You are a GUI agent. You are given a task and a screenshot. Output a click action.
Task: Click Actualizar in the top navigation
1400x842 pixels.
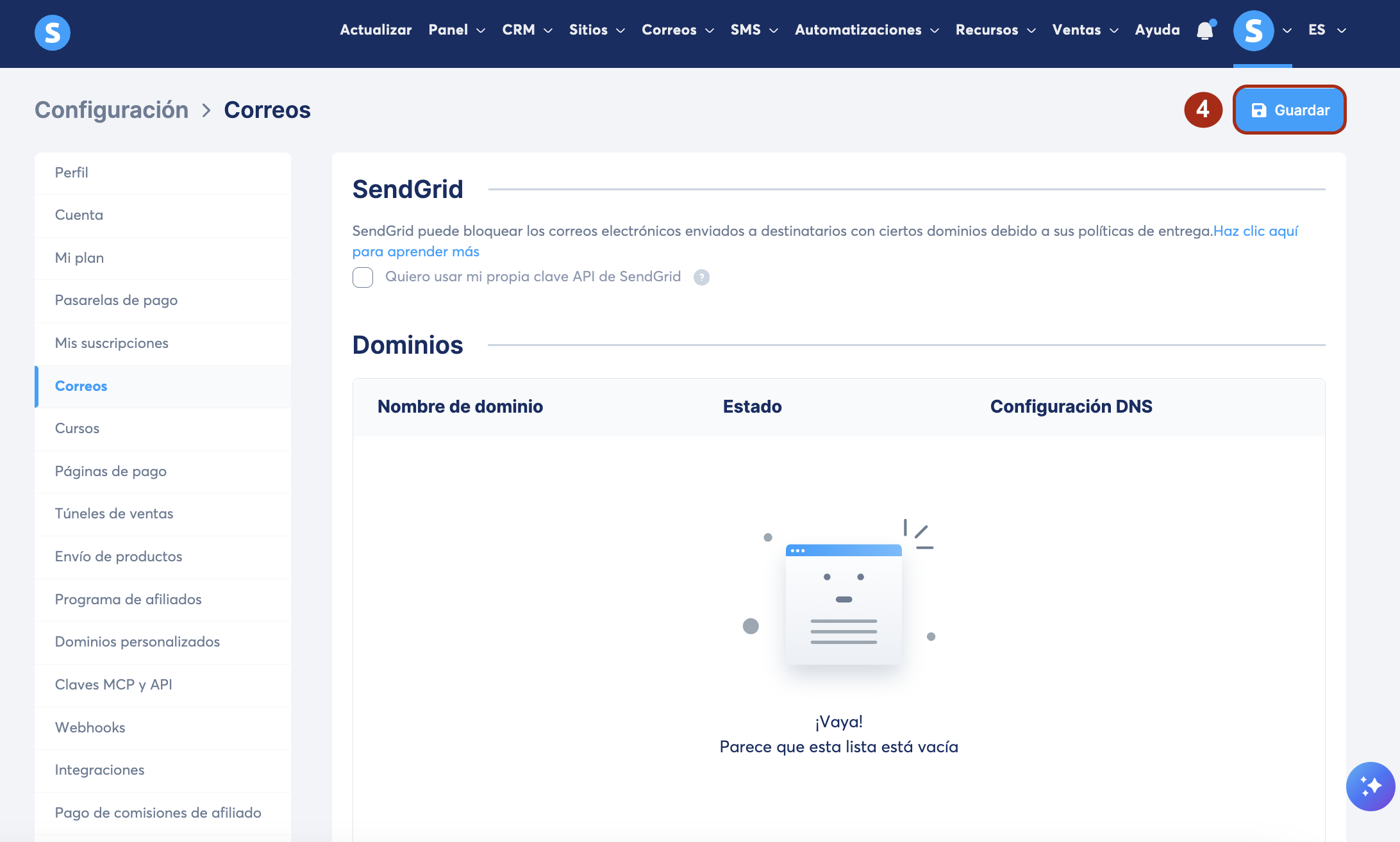(376, 30)
